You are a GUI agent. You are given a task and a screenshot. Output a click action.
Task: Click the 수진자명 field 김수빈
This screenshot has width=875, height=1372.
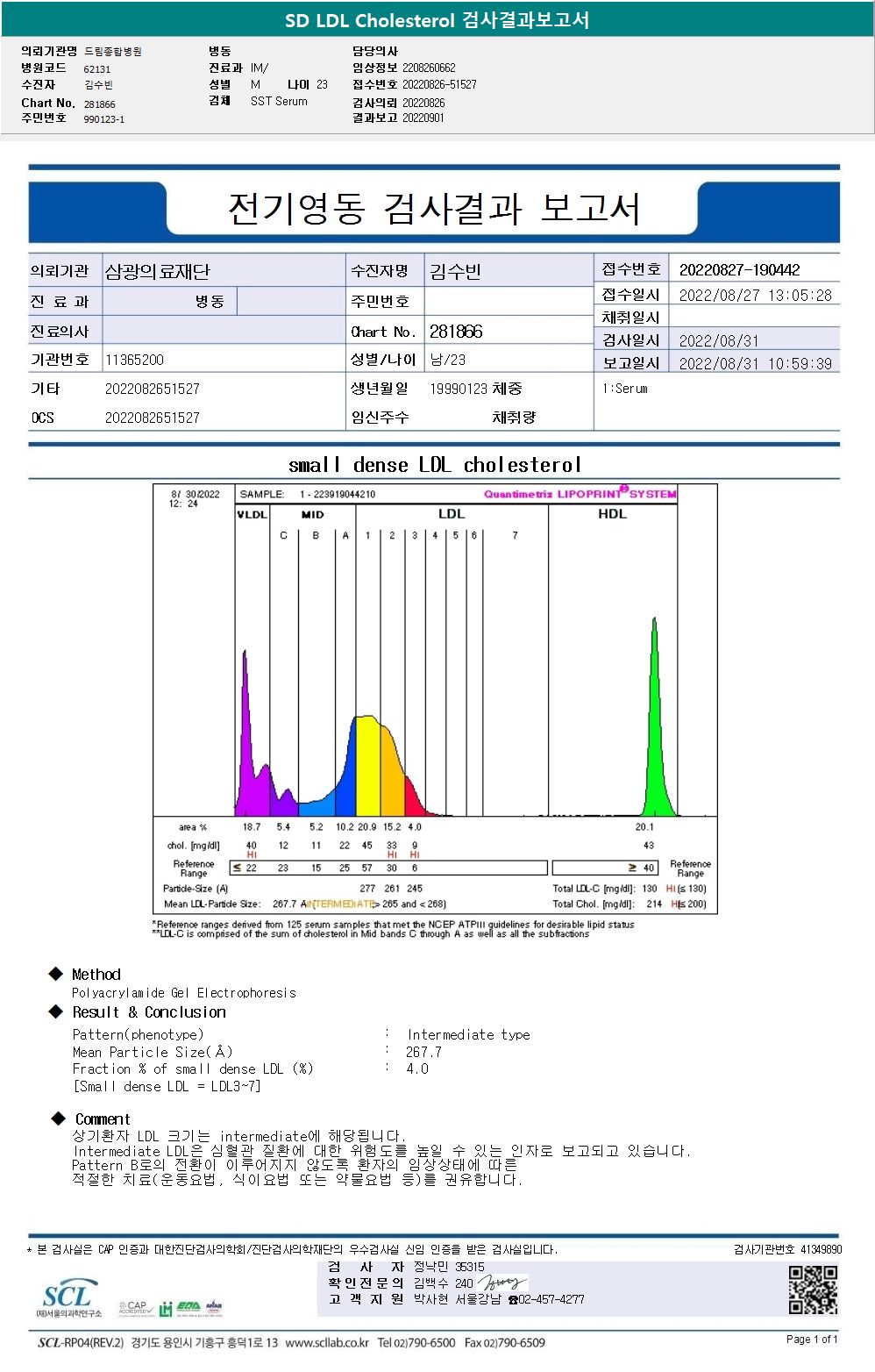[x=455, y=272]
